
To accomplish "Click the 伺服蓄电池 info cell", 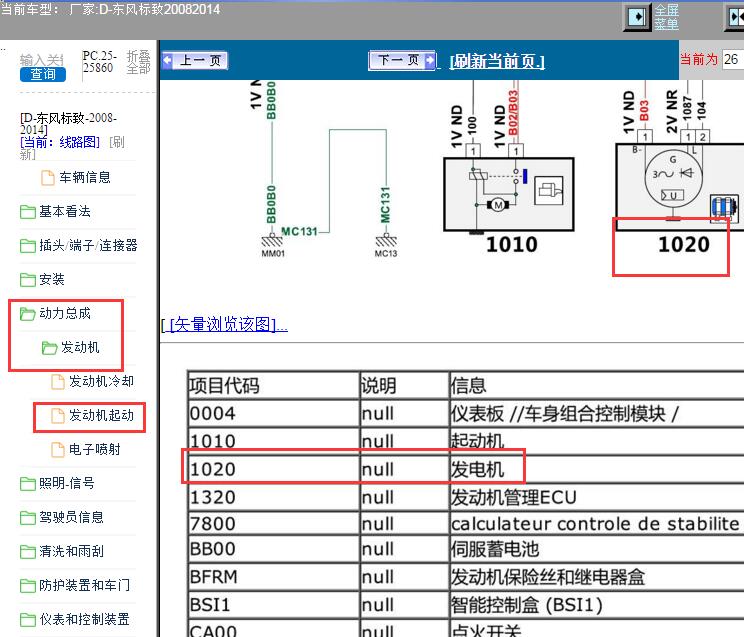I will [597, 549].
